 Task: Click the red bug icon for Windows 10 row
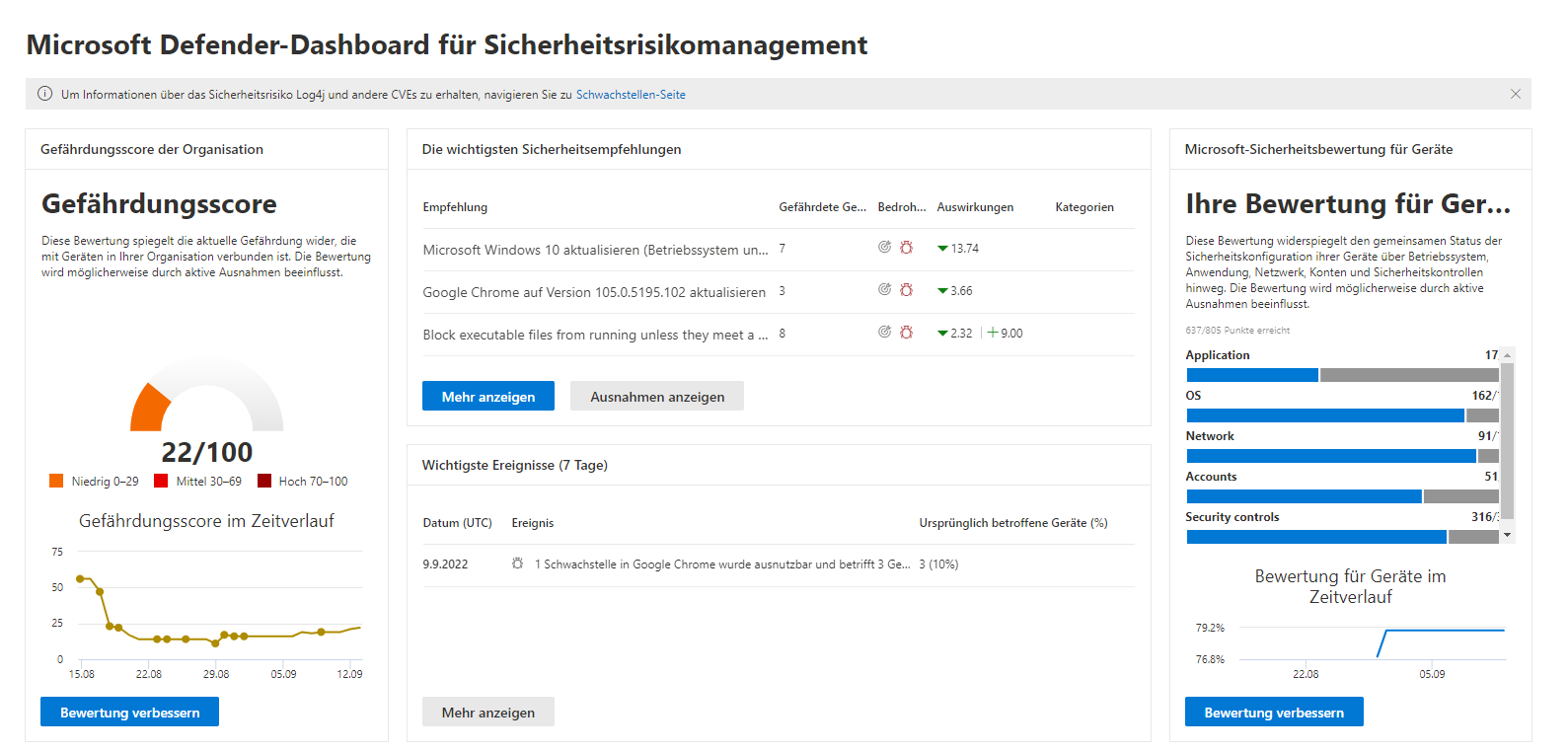click(906, 247)
